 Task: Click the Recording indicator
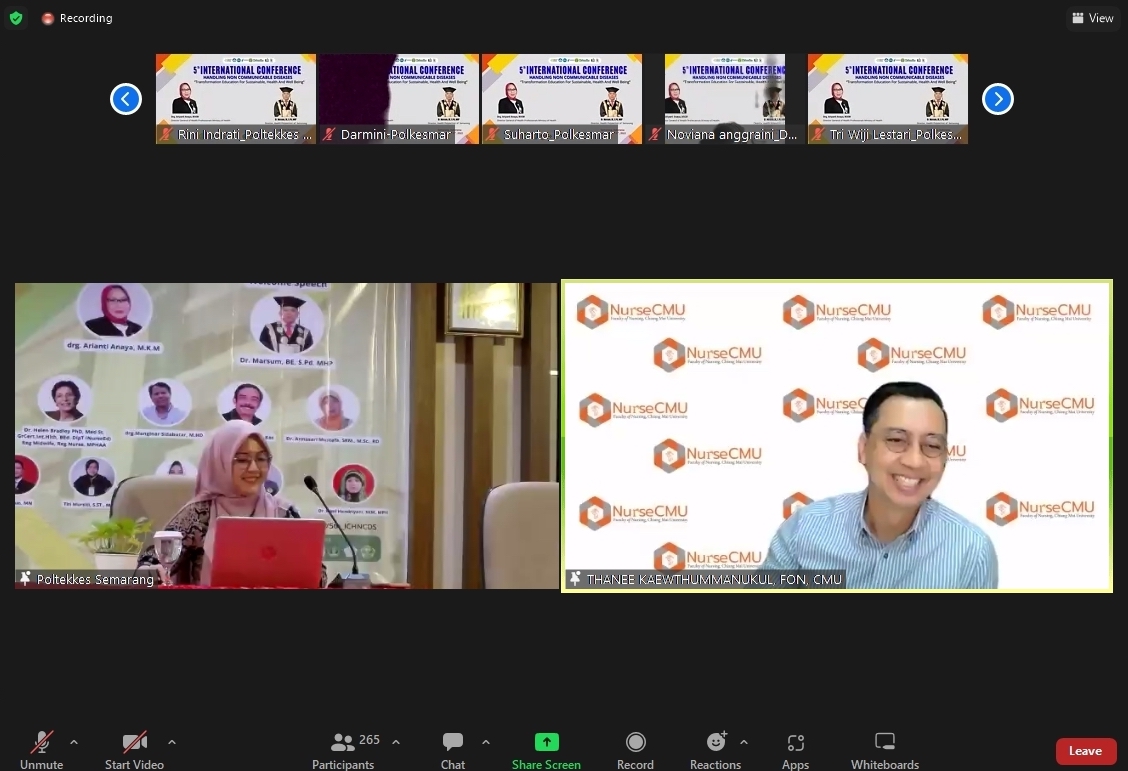[77, 18]
